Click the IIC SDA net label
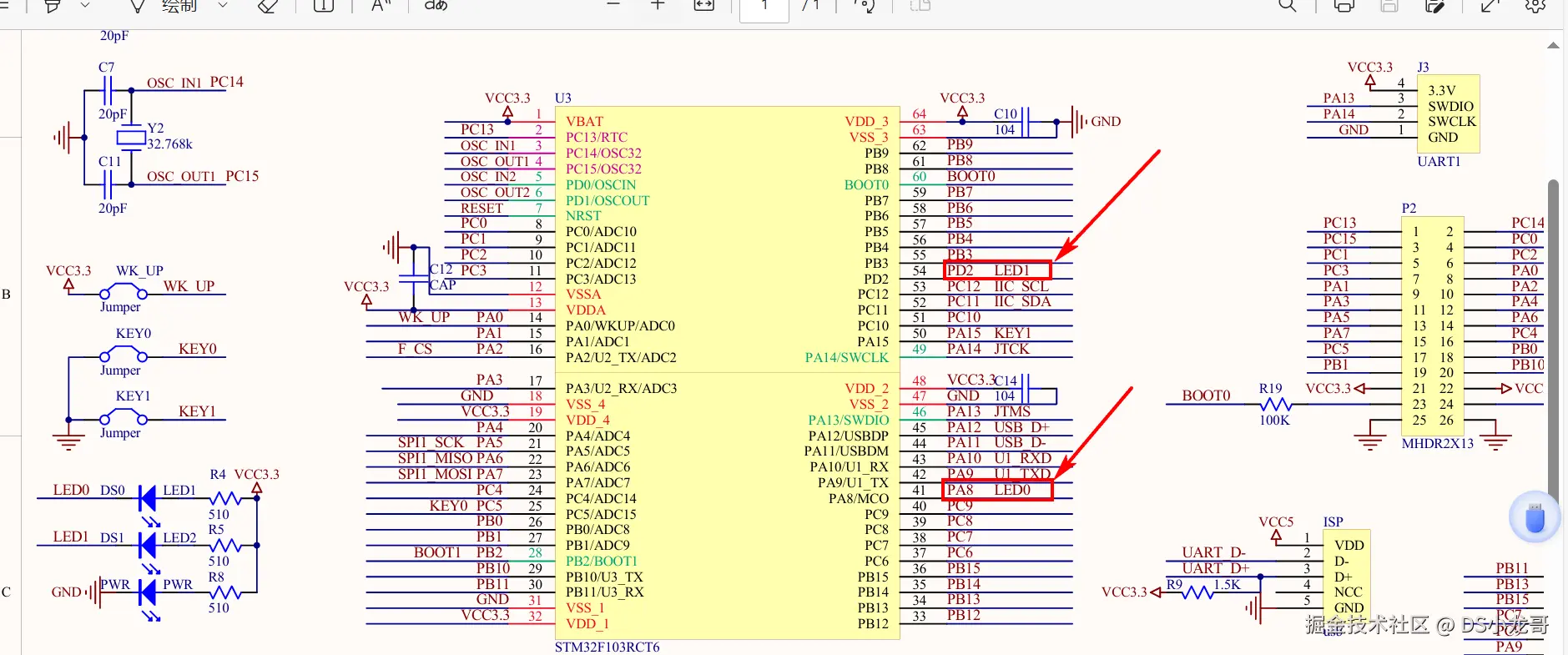The image size is (1568, 655). pos(1022,301)
